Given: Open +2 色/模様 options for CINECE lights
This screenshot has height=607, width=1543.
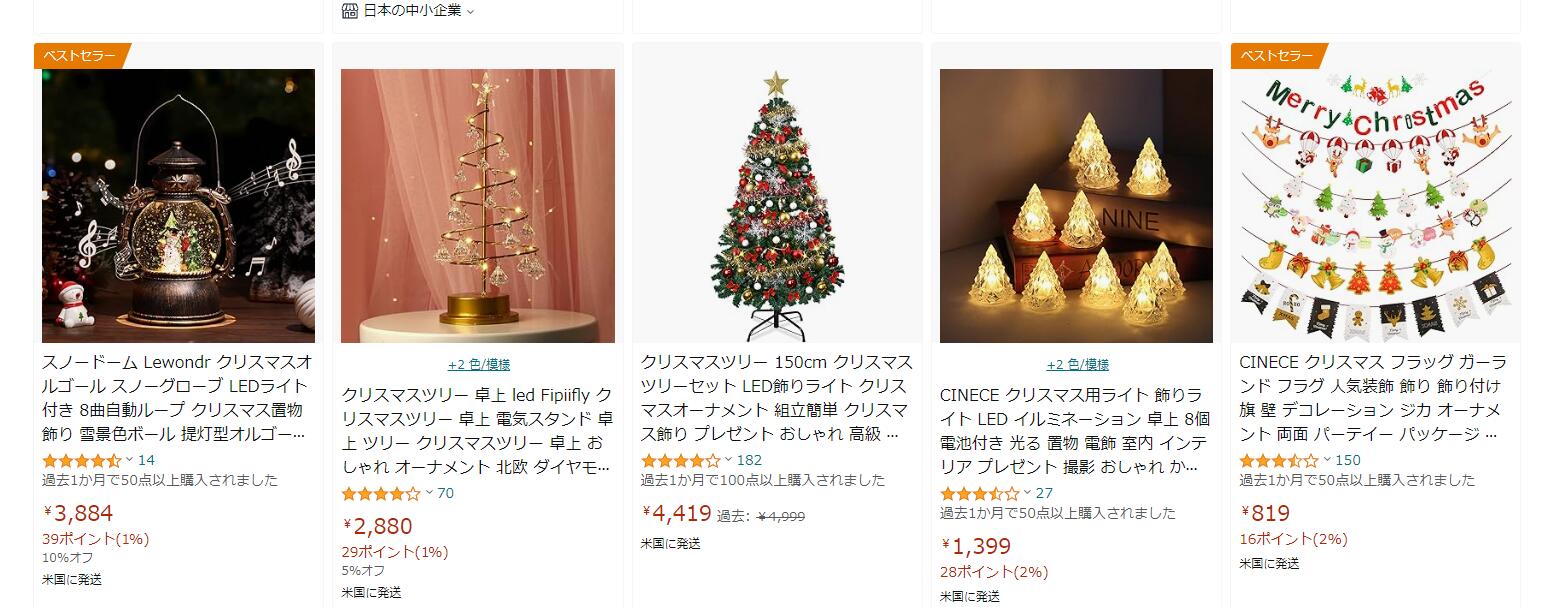Looking at the screenshot, I should (x=1077, y=364).
